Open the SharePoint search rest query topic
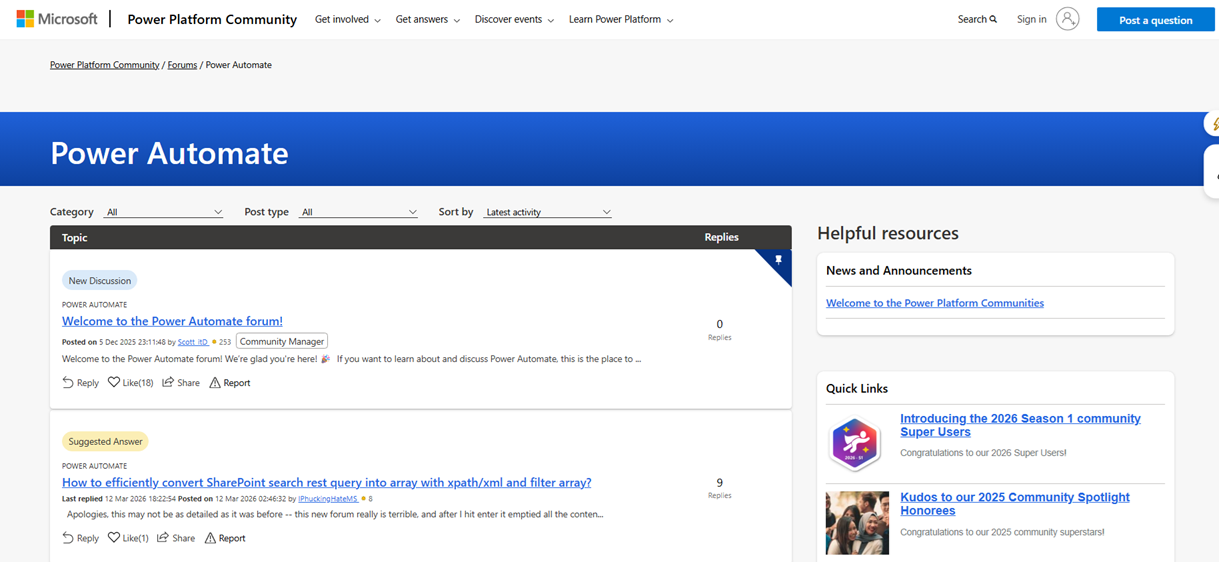The height and width of the screenshot is (562, 1219). (x=326, y=482)
